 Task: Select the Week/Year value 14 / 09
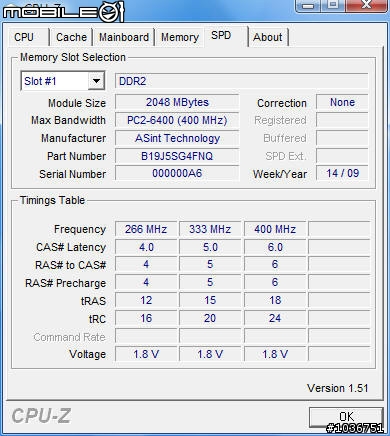click(342, 173)
